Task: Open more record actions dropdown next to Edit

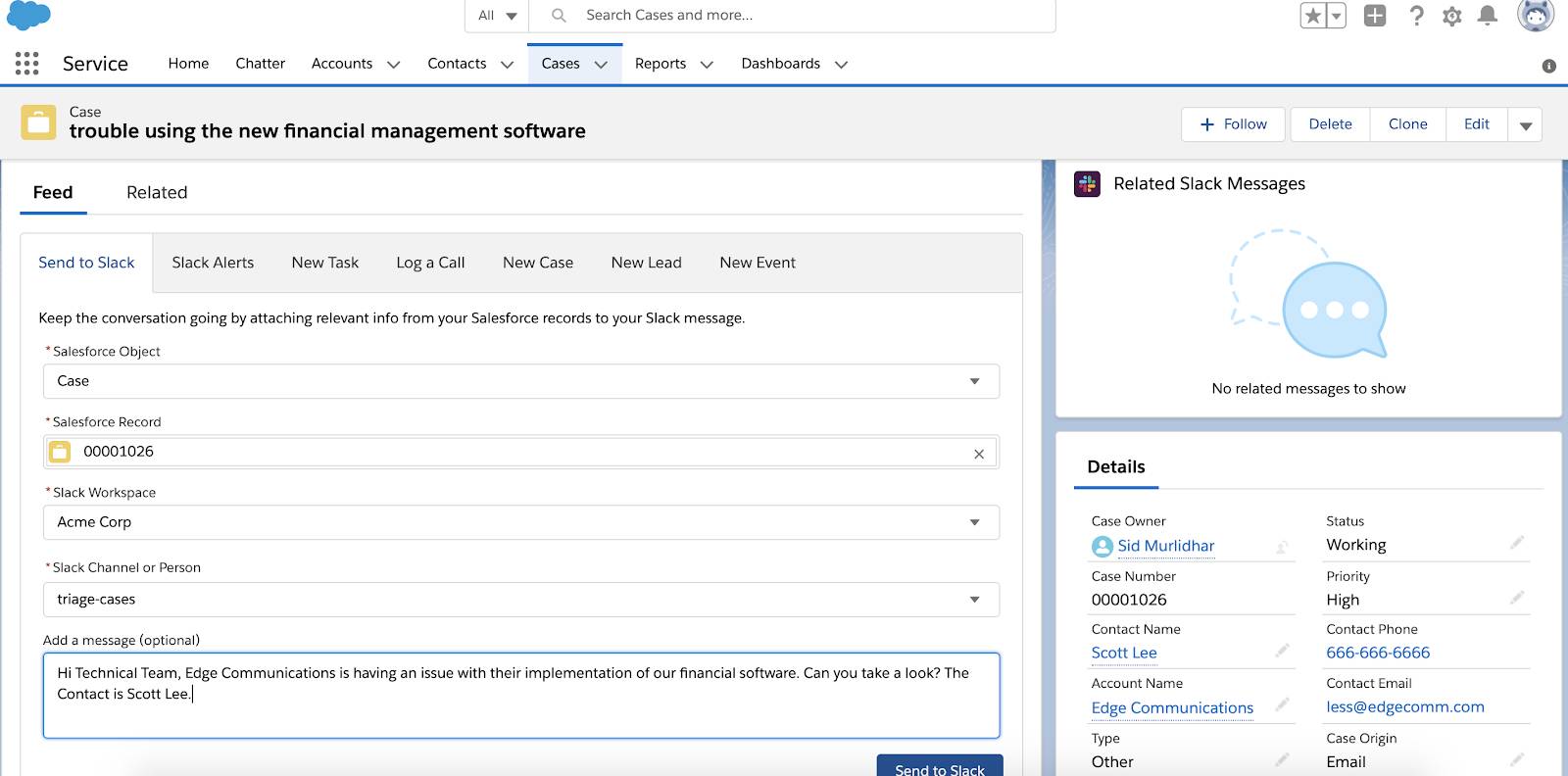Action: click(1525, 124)
